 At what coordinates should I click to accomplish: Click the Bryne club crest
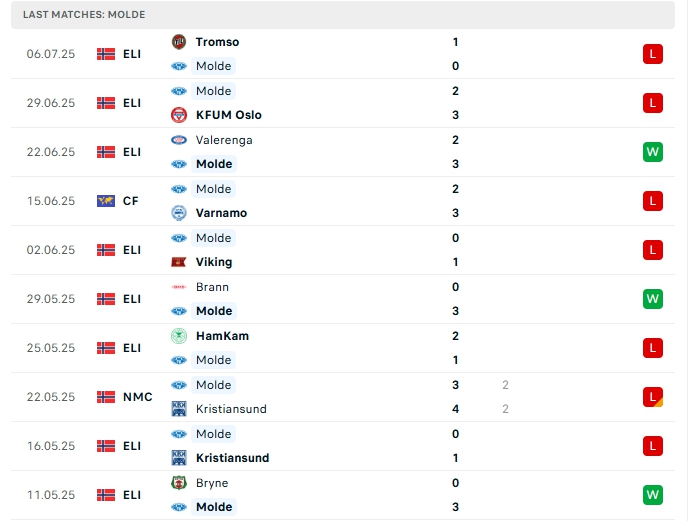click(x=179, y=483)
